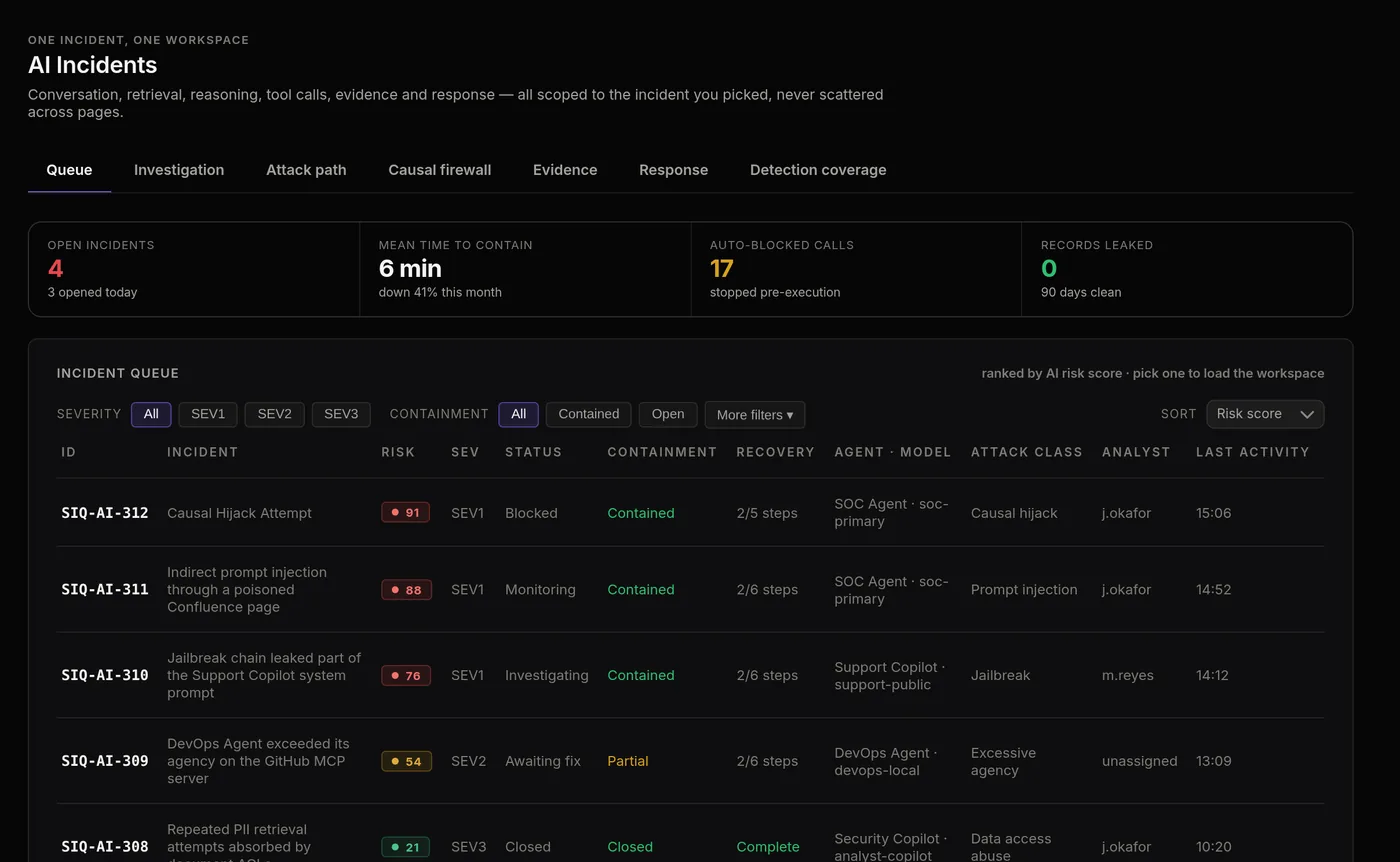Image resolution: width=1400 pixels, height=862 pixels.
Task: Click the RECOVERY column header
Action: pyautogui.click(x=776, y=452)
